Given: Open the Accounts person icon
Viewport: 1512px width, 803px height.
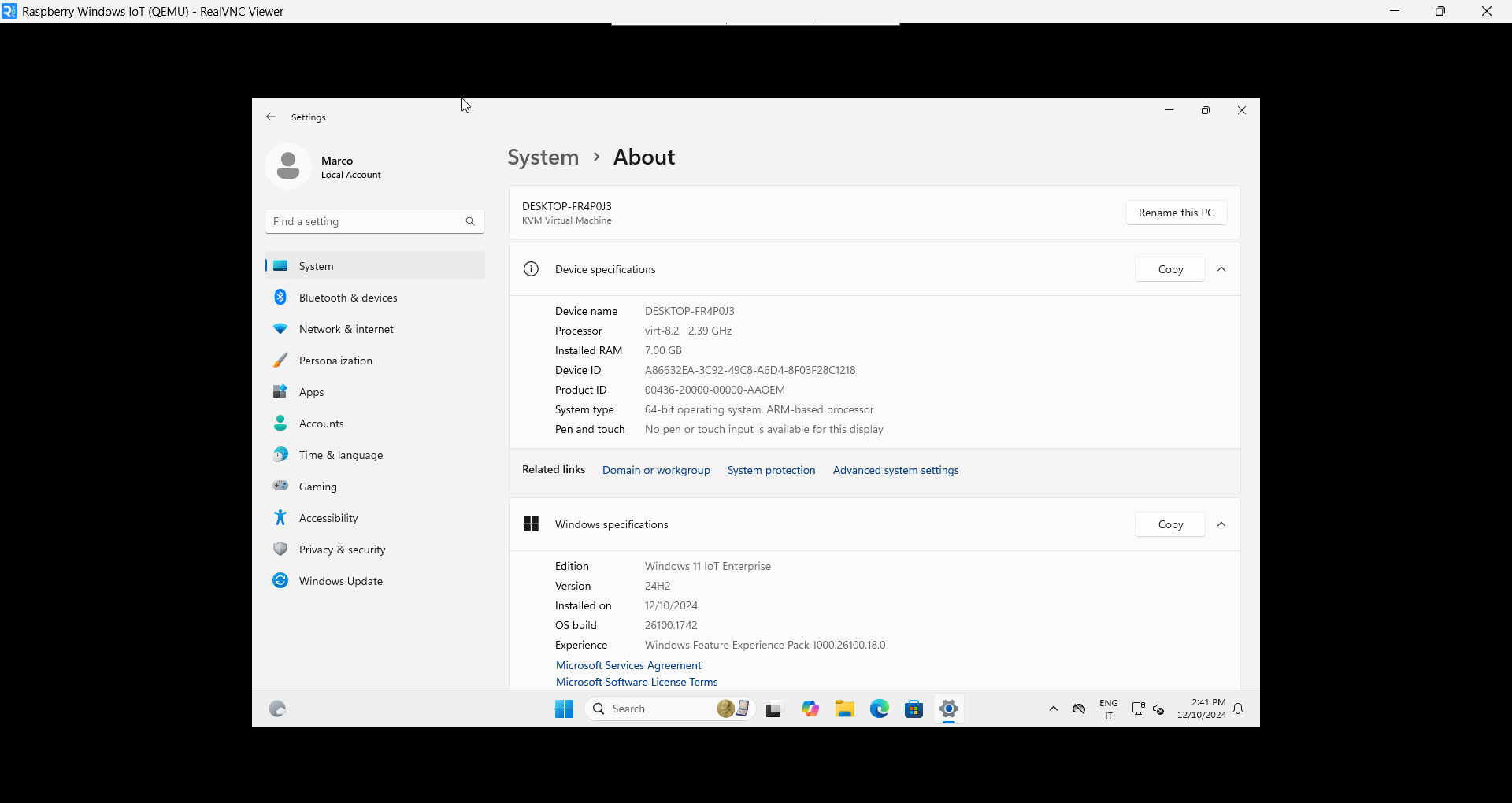Looking at the screenshot, I should (280, 424).
